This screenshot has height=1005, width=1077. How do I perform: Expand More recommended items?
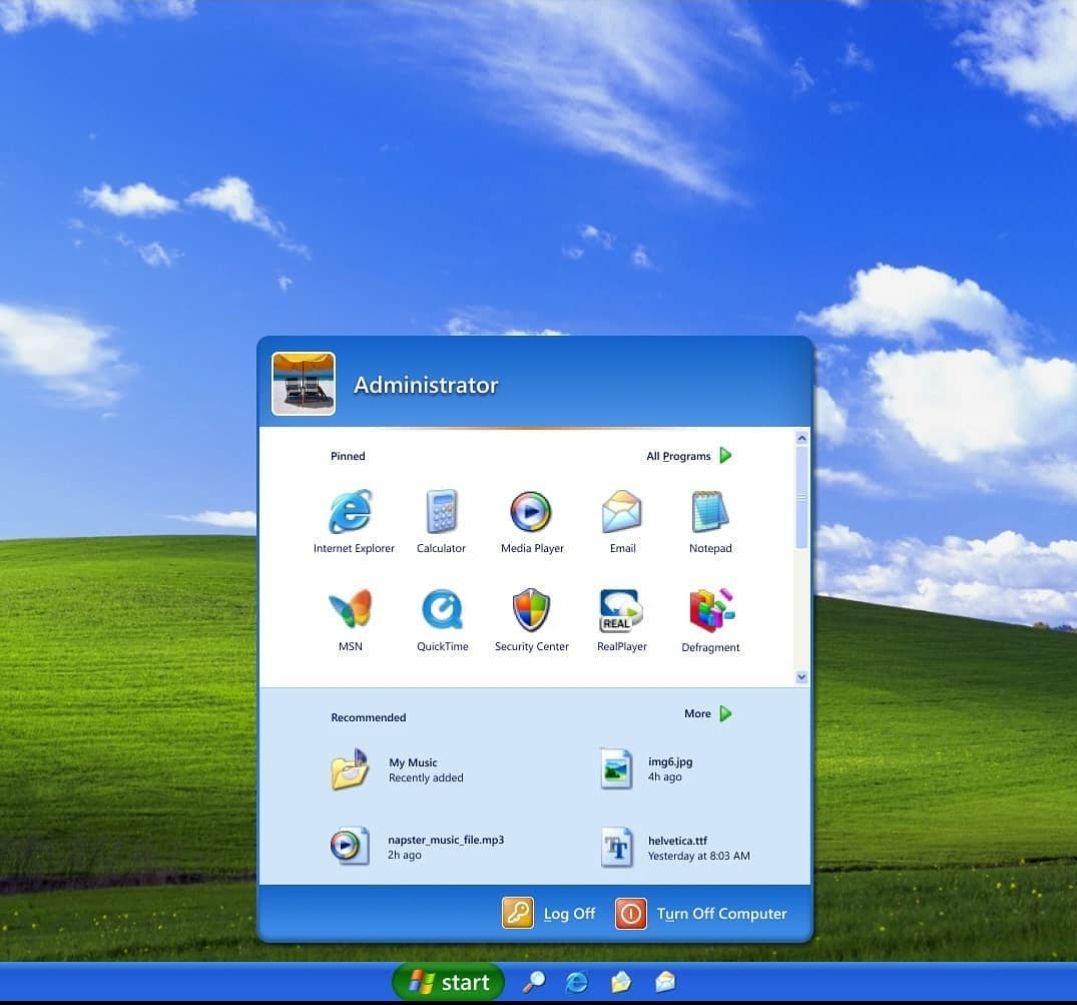(x=708, y=714)
